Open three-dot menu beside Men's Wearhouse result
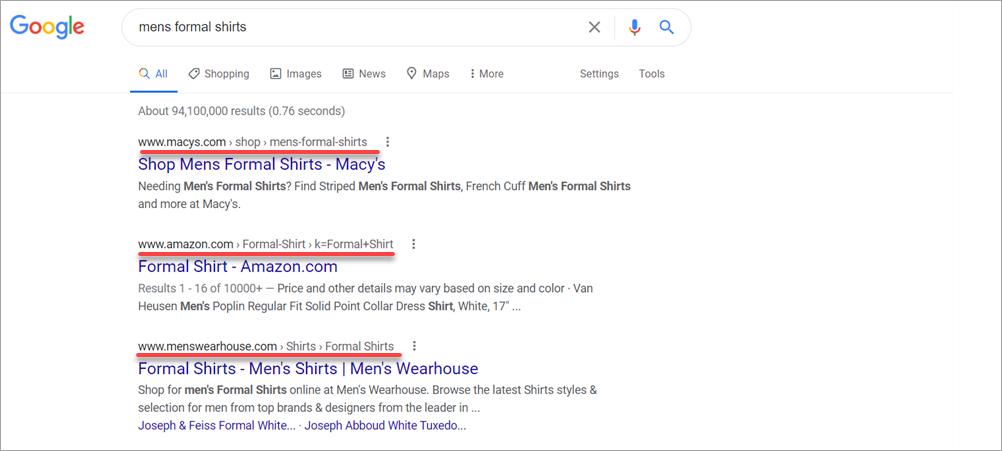Screen dimensions: 1002x451 (x=414, y=346)
